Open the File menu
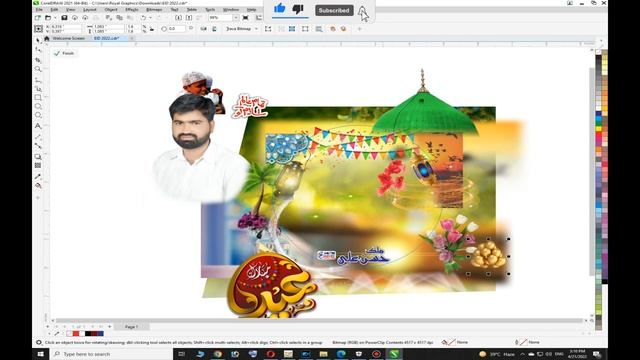Viewport: 640px width, 360px height. (39, 9)
